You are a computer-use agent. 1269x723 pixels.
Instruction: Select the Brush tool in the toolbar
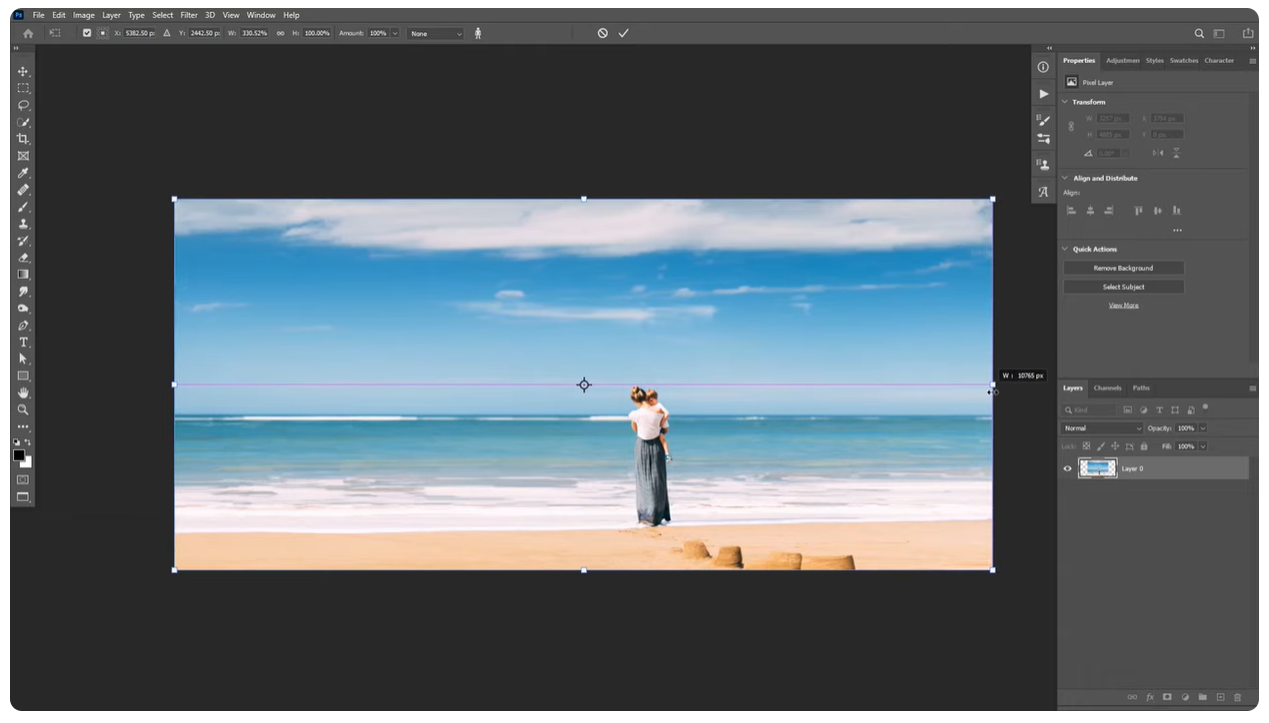coord(23,207)
